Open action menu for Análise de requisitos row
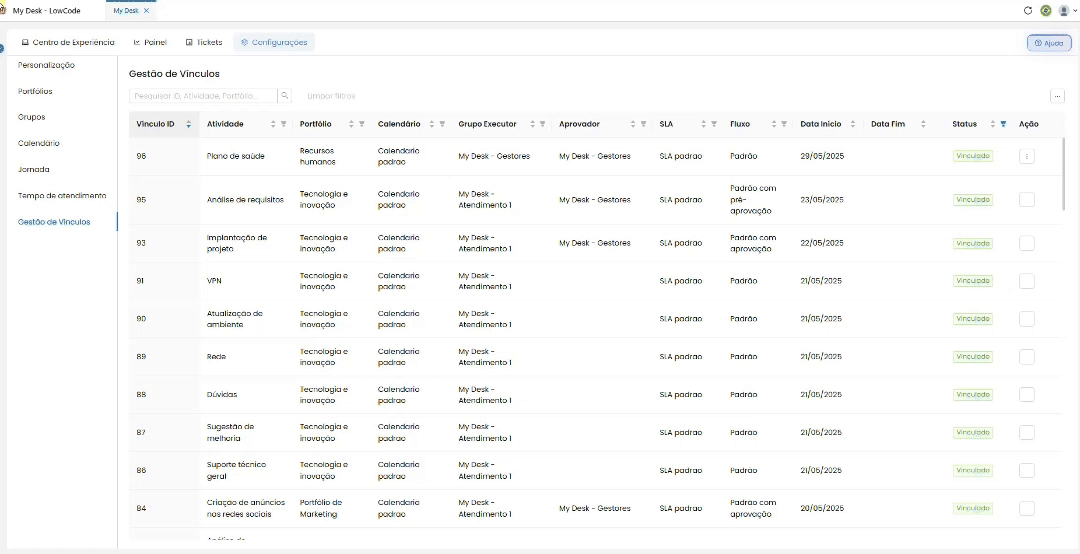The width and height of the screenshot is (1080, 554). (x=1027, y=200)
